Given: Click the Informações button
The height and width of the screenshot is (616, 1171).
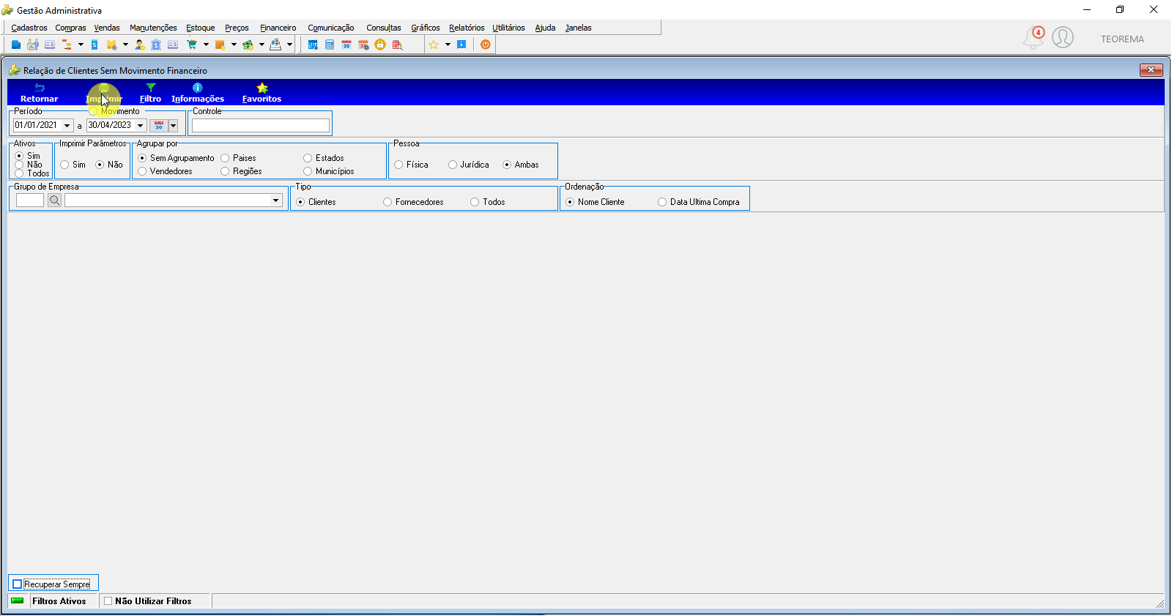Looking at the screenshot, I should (198, 93).
